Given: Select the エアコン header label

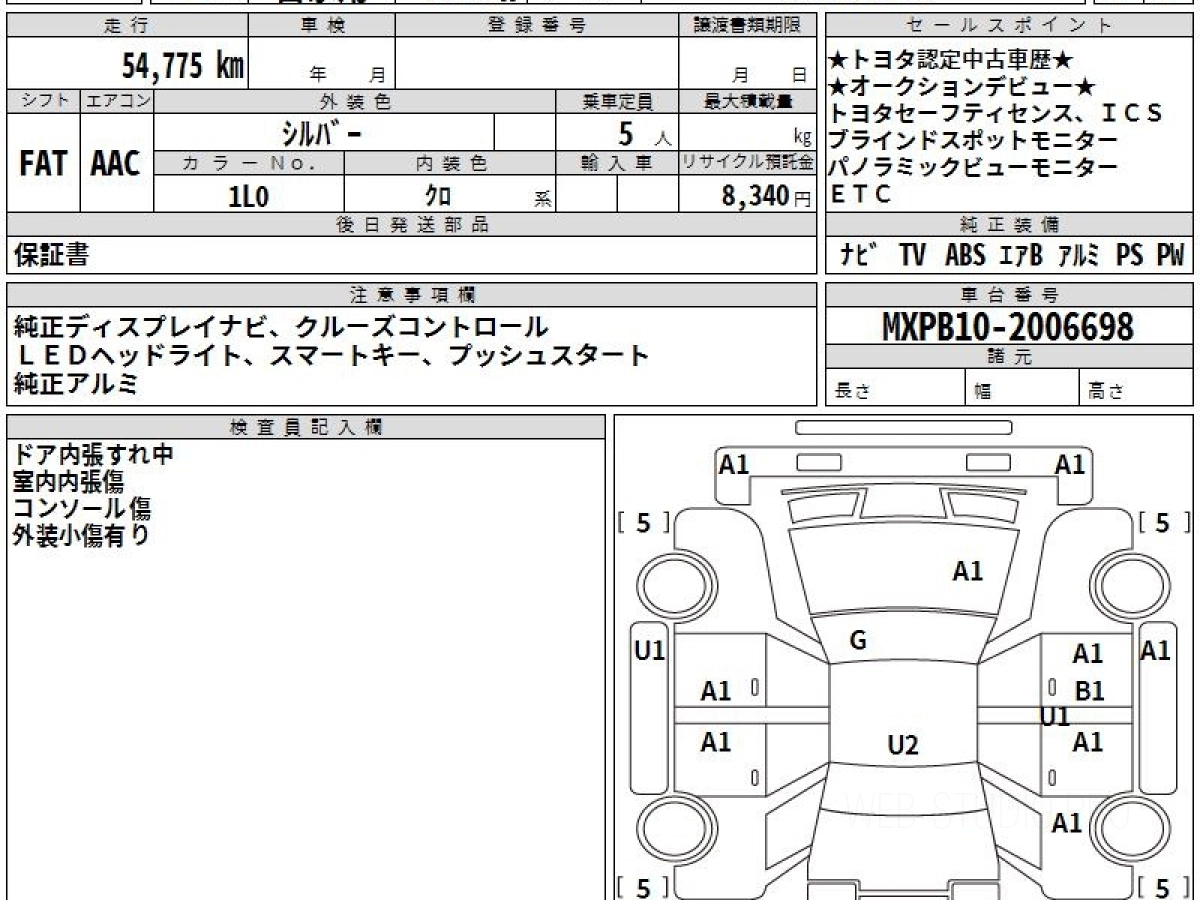Looking at the screenshot, I should point(117,101).
